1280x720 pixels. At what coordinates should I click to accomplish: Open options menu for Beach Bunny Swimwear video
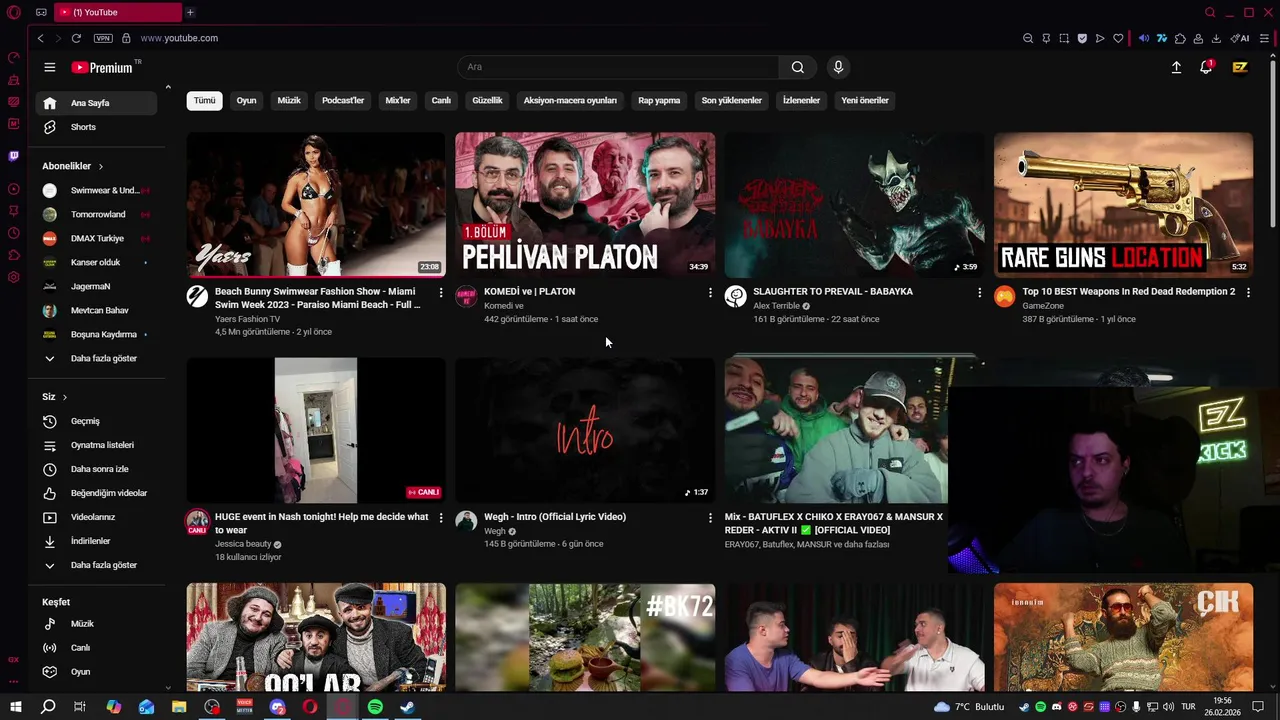point(441,292)
